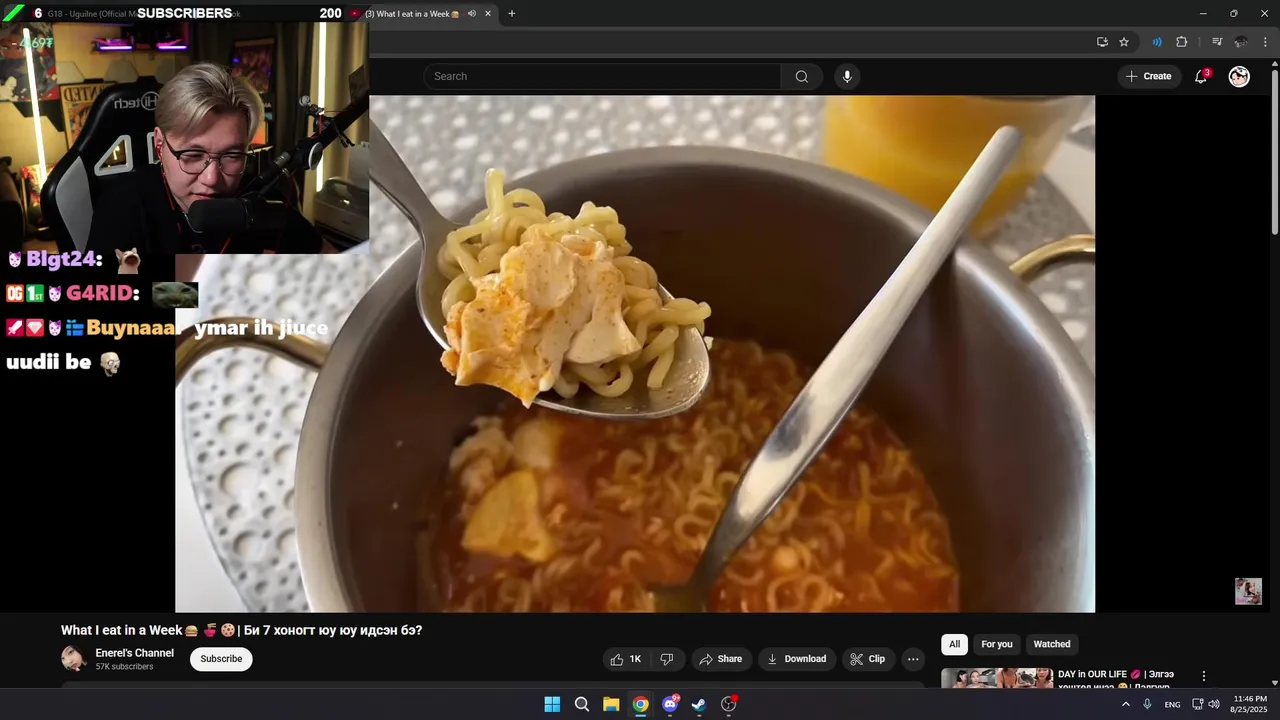Image resolution: width=1280 pixels, height=720 pixels.
Task: Open Chrome Extensions puzzle icon
Action: (x=1182, y=42)
